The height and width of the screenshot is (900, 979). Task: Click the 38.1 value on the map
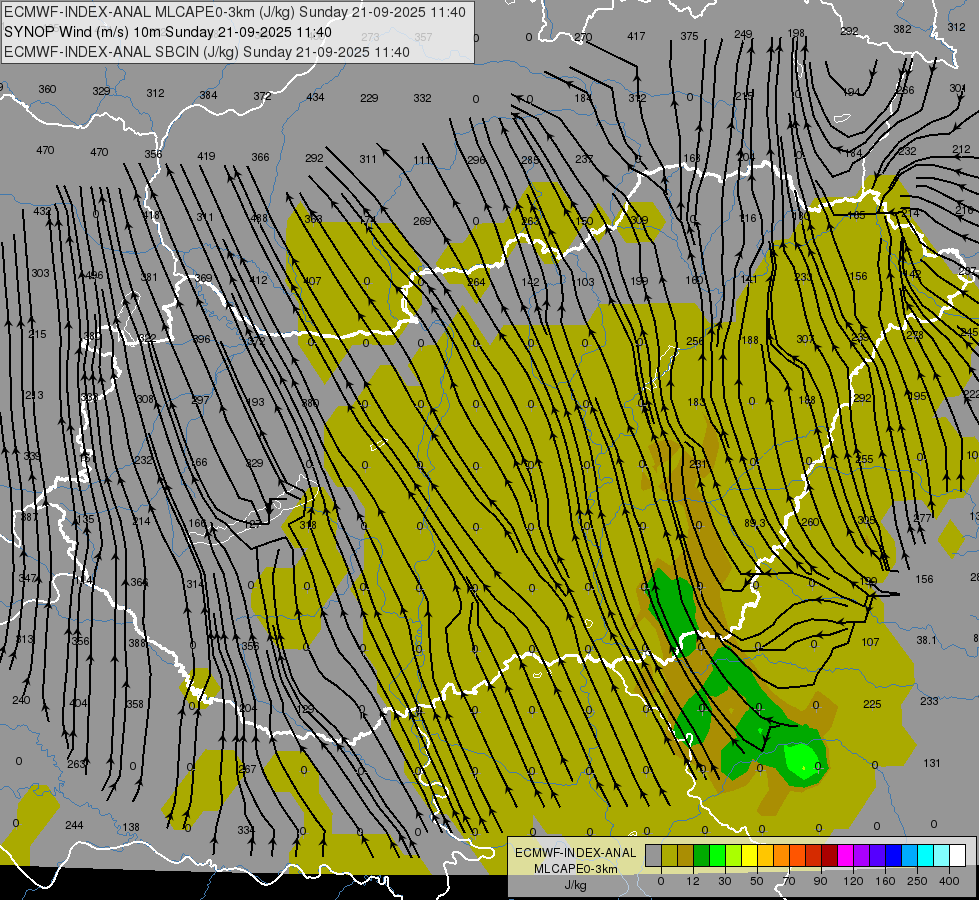point(927,640)
